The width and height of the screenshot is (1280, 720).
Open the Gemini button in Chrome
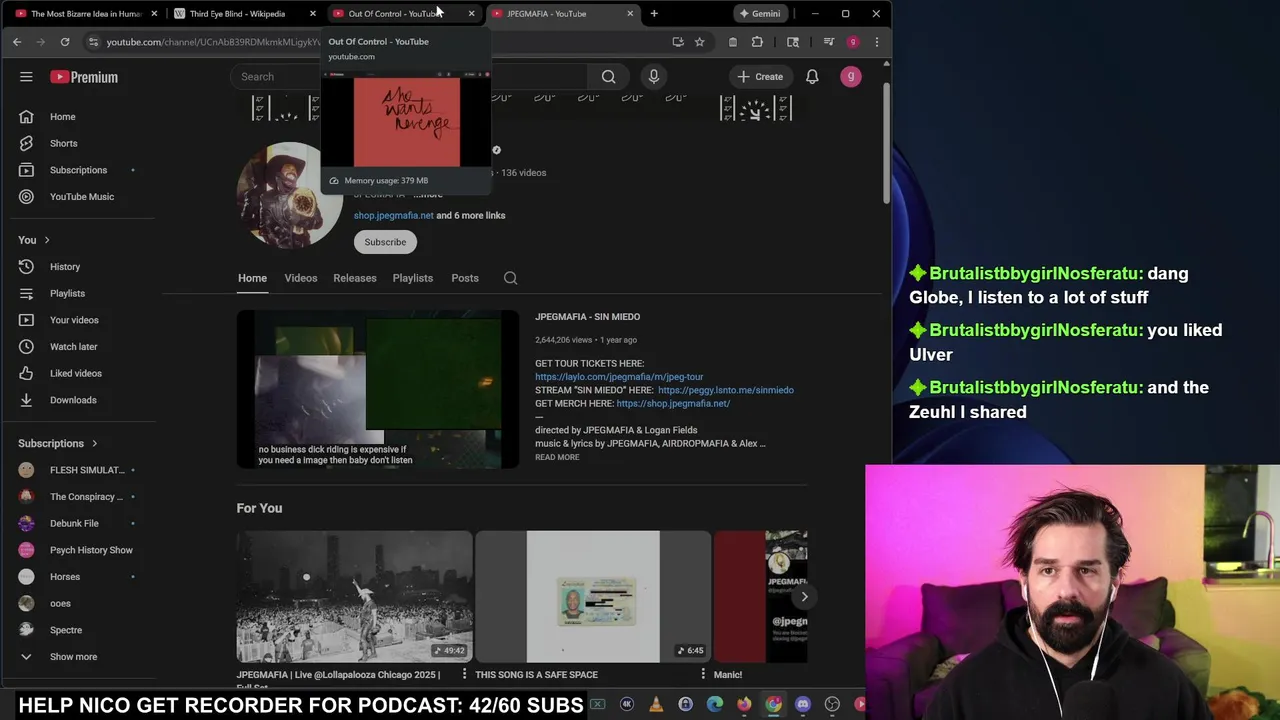[759, 14]
